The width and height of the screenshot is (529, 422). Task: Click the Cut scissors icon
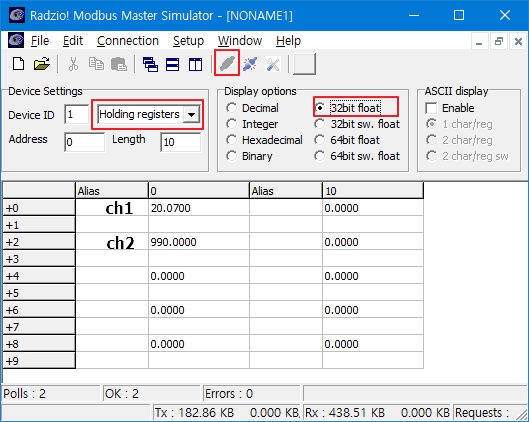[73, 64]
